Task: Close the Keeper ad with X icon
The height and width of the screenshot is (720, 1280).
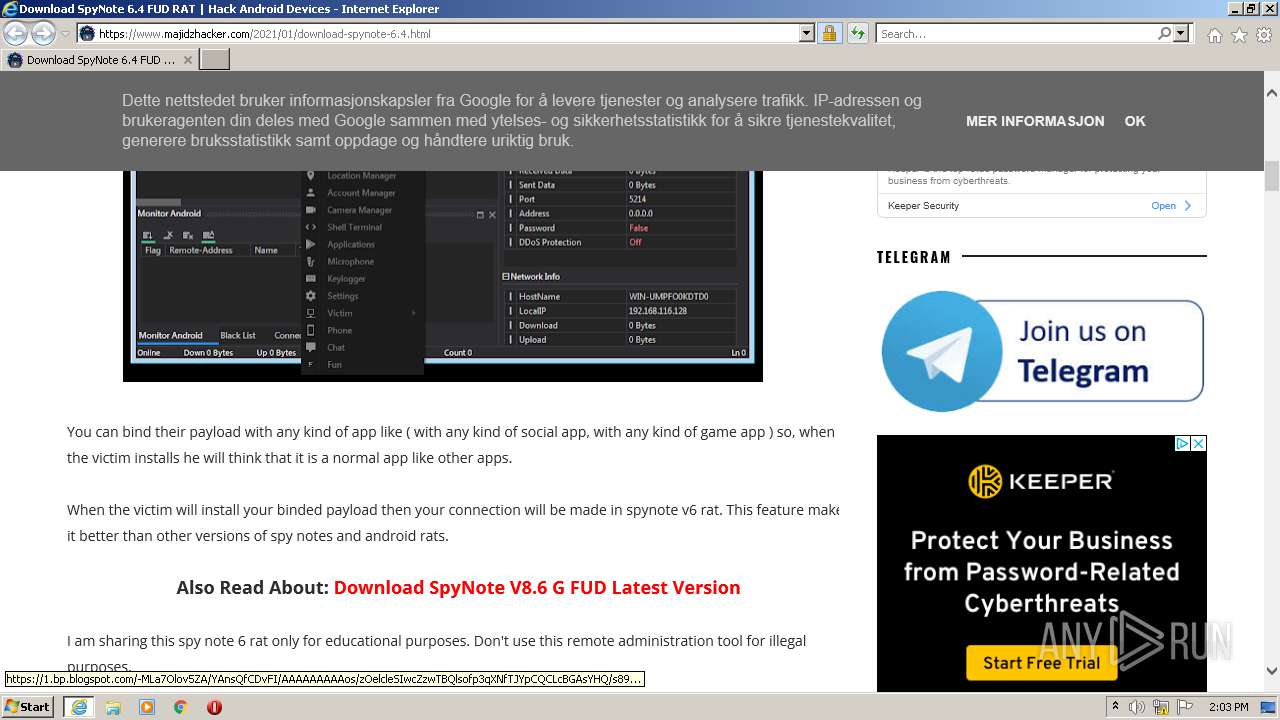Action: point(1199,443)
